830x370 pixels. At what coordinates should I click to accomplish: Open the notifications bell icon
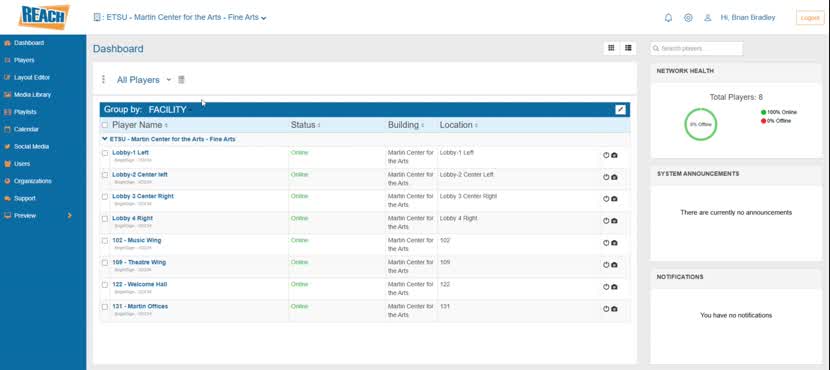click(x=668, y=17)
